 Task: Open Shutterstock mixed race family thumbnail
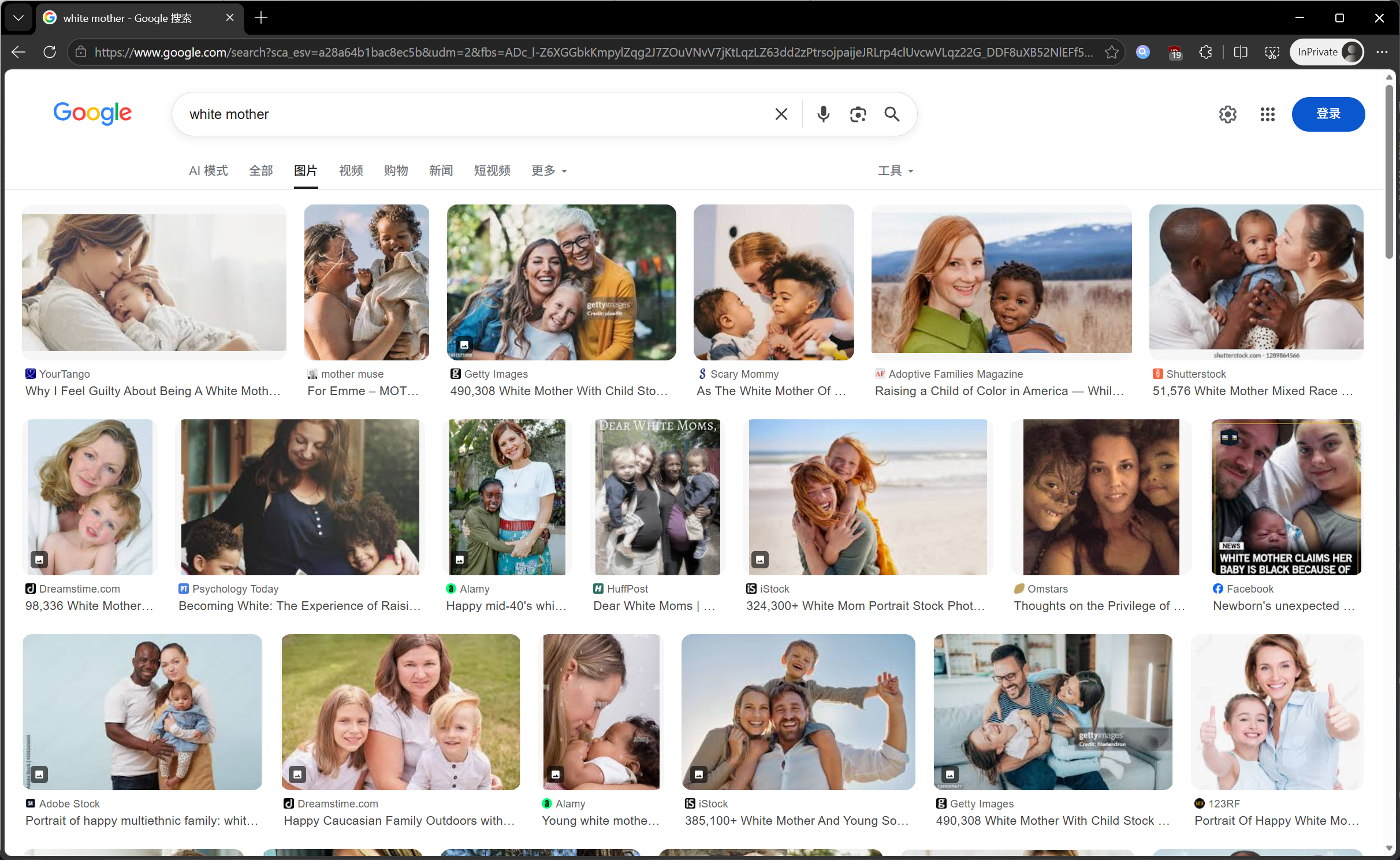(1256, 282)
